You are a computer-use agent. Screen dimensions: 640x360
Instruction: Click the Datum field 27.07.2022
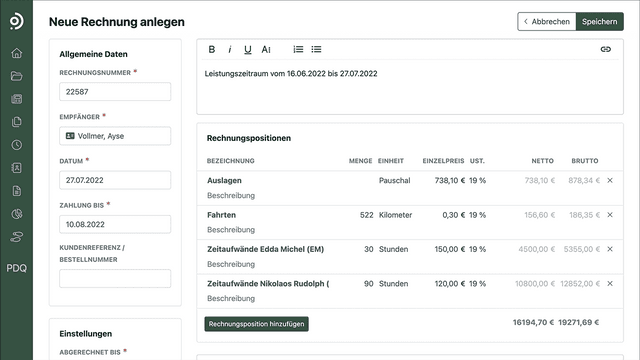[115, 180]
